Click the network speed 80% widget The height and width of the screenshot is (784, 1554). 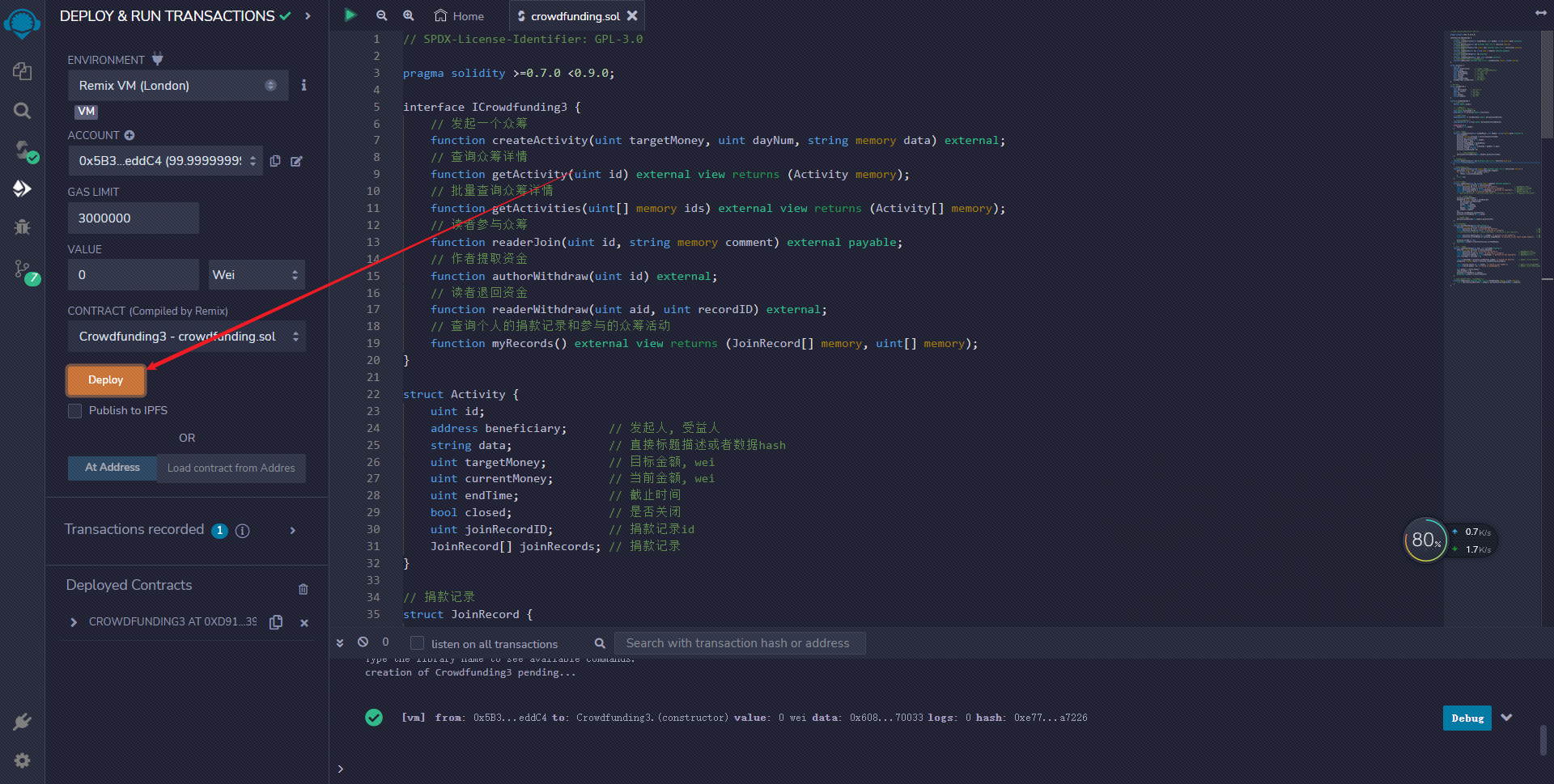coord(1450,540)
